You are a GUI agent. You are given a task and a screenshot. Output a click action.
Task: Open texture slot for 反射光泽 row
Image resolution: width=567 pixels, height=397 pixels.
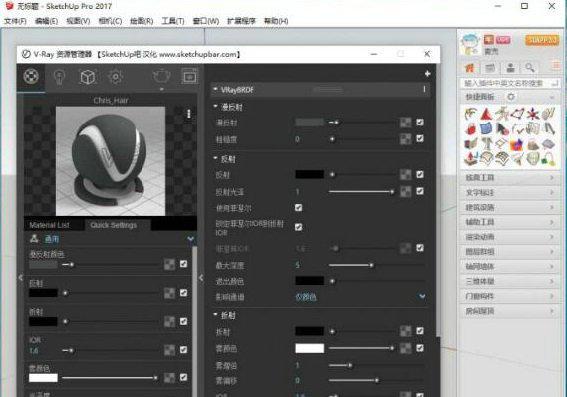coord(405,191)
